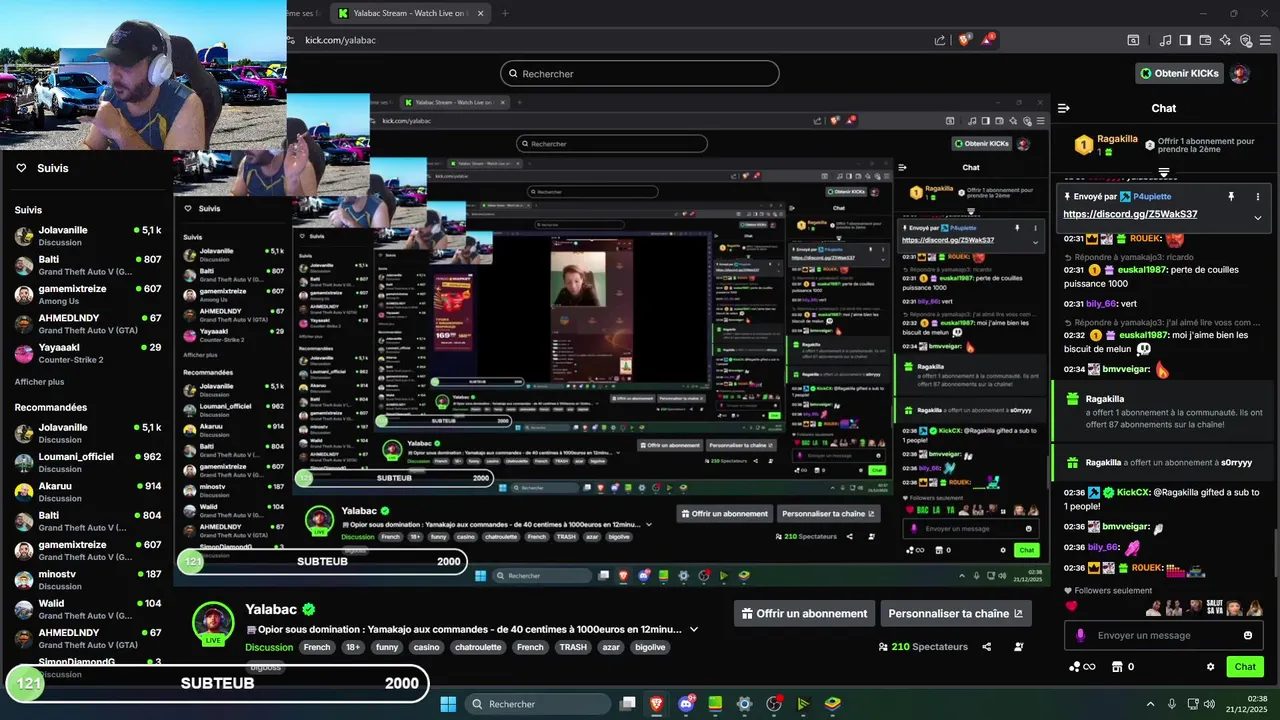This screenshot has width=1280, height=720.
Task: Open the Brave hamburger menu
Action: pos(1266,40)
